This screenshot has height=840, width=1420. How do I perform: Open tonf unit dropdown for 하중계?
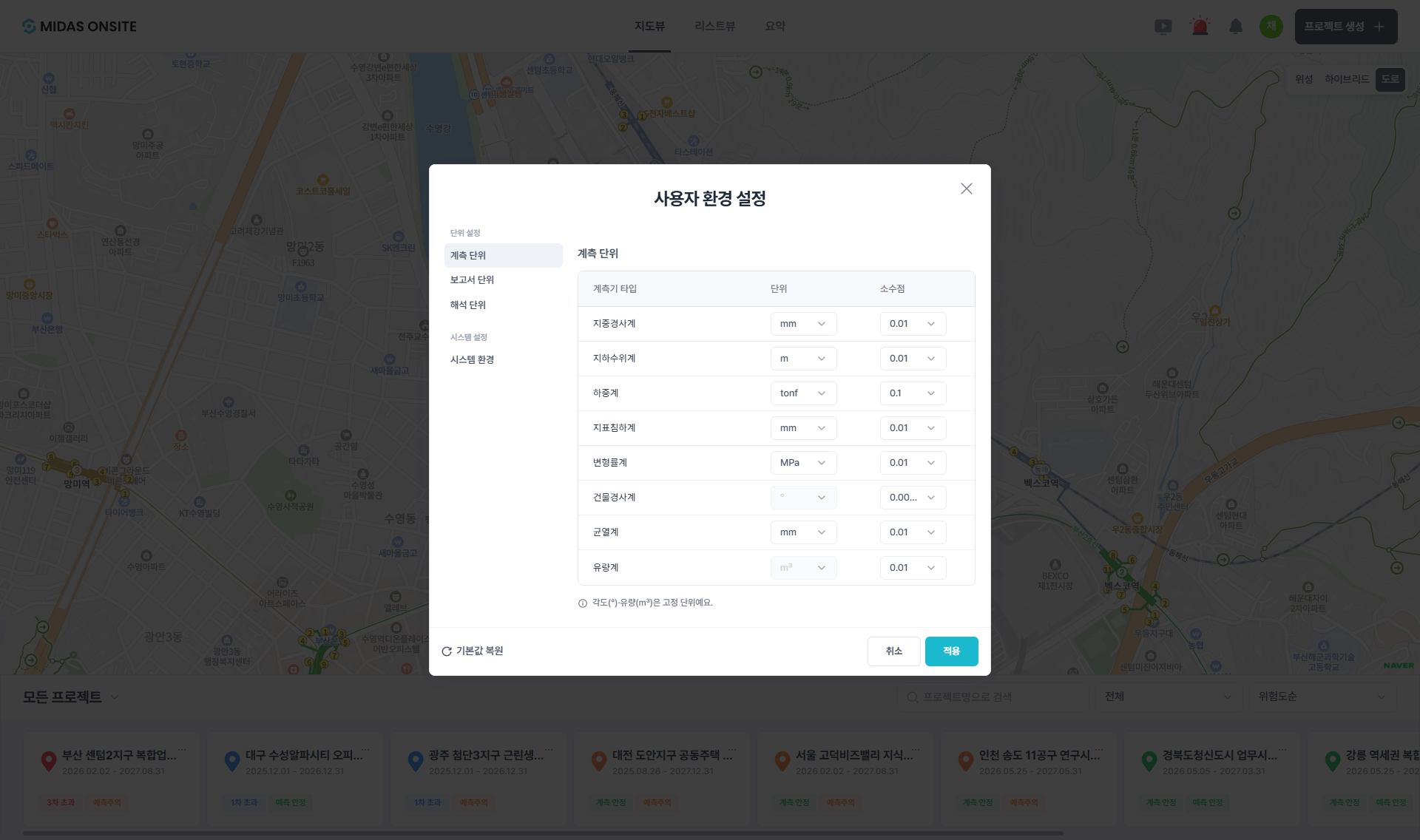[803, 393]
